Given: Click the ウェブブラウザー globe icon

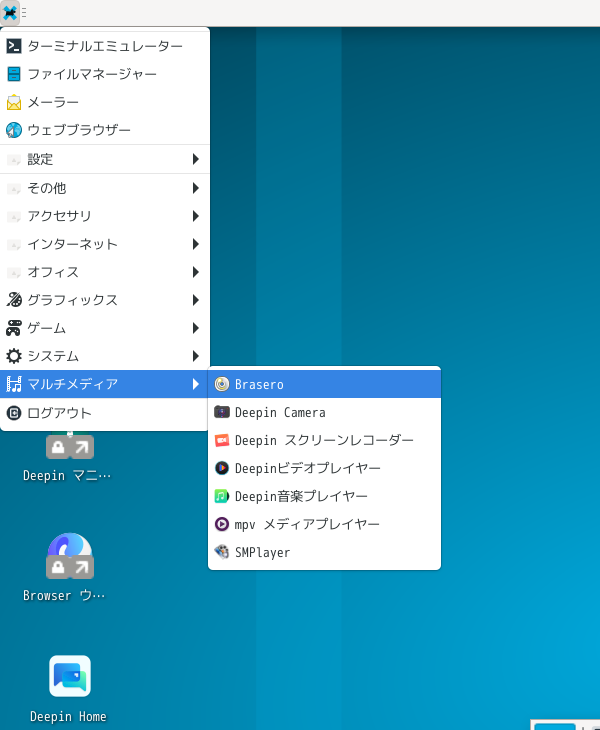Looking at the screenshot, I should click(14, 130).
